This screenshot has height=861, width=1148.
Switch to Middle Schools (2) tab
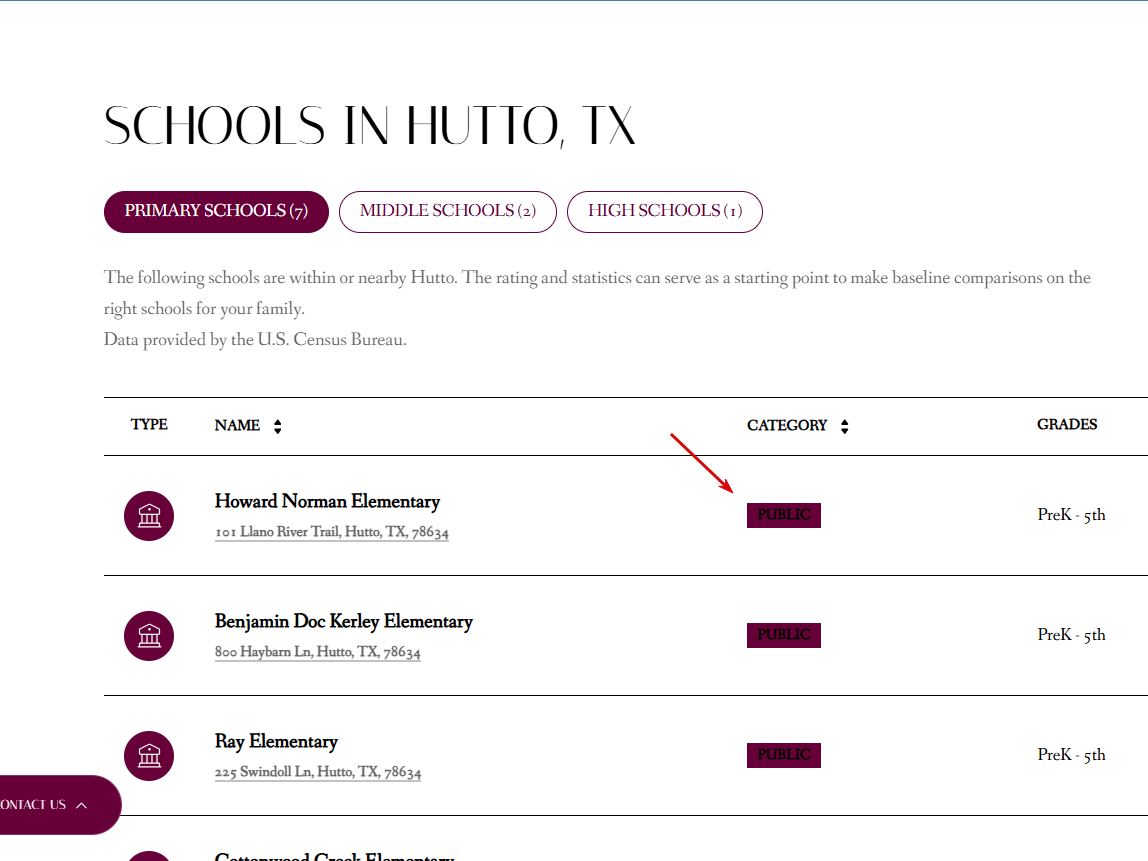(447, 212)
